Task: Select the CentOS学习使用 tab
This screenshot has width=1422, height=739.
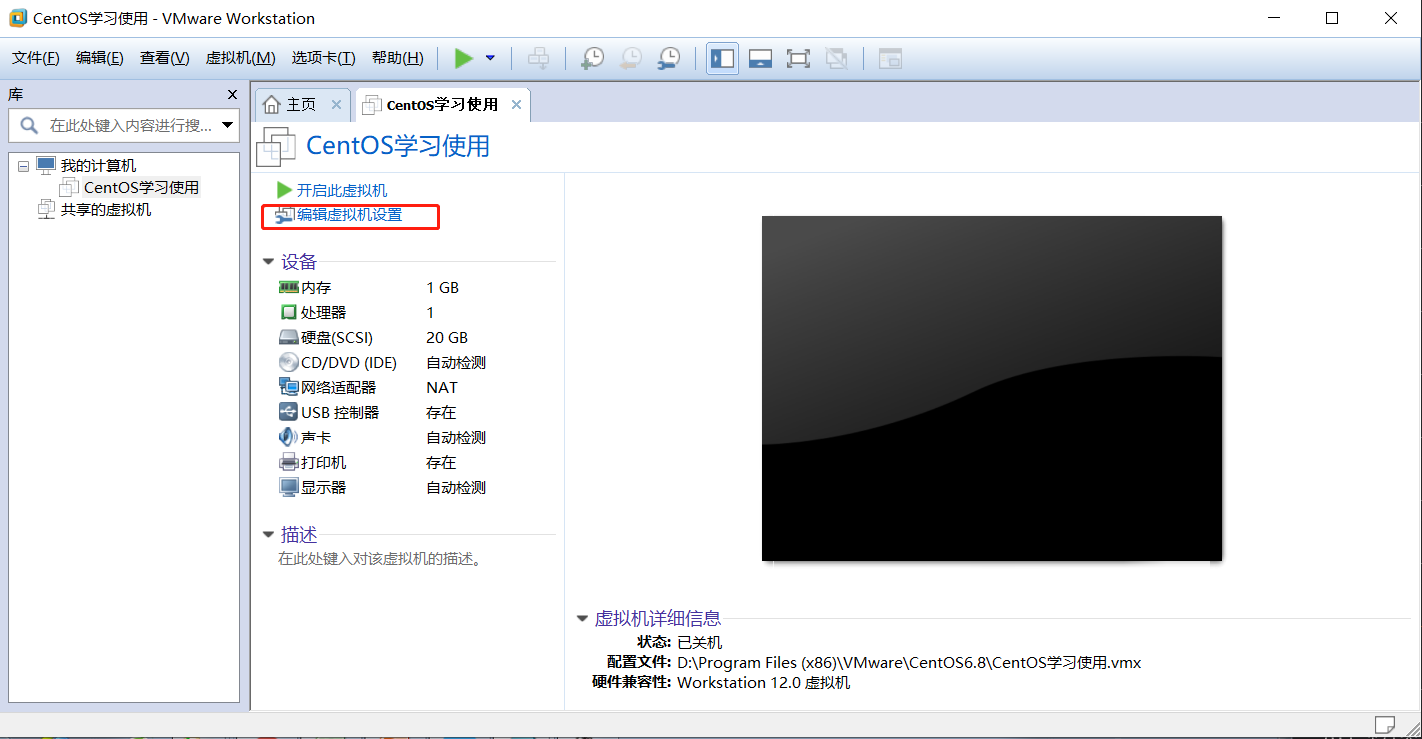Action: [x=442, y=105]
